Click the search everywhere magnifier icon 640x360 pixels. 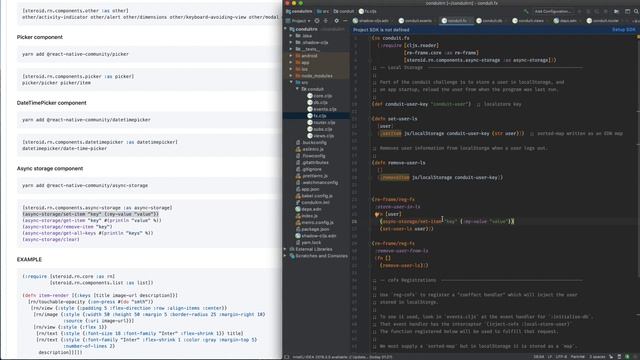pos(636,11)
